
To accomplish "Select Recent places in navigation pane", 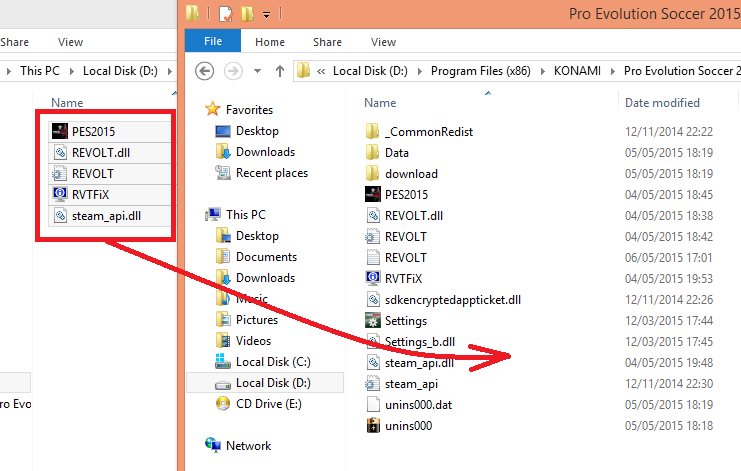I will click(x=261, y=173).
